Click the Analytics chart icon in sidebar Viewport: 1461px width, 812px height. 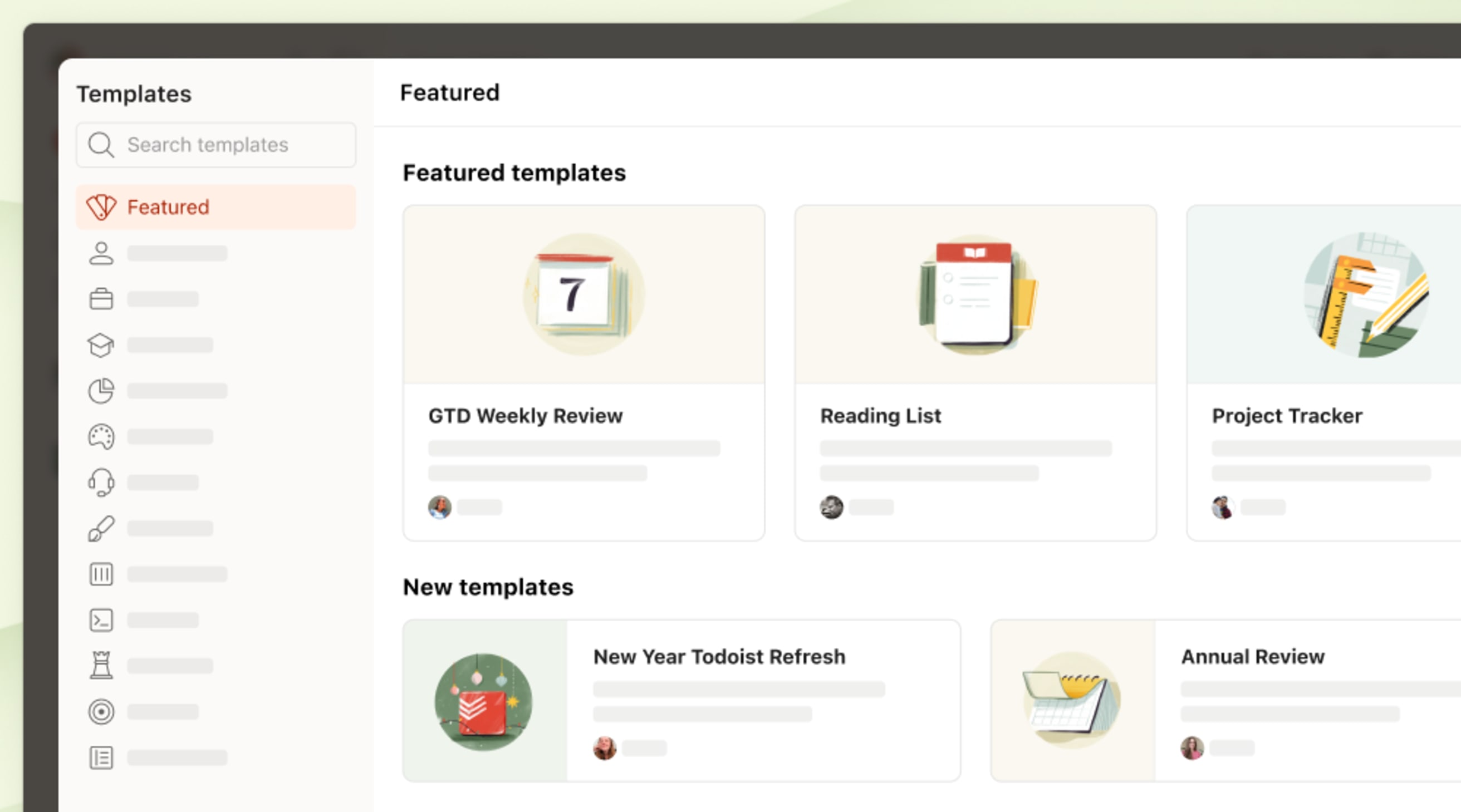[100, 390]
